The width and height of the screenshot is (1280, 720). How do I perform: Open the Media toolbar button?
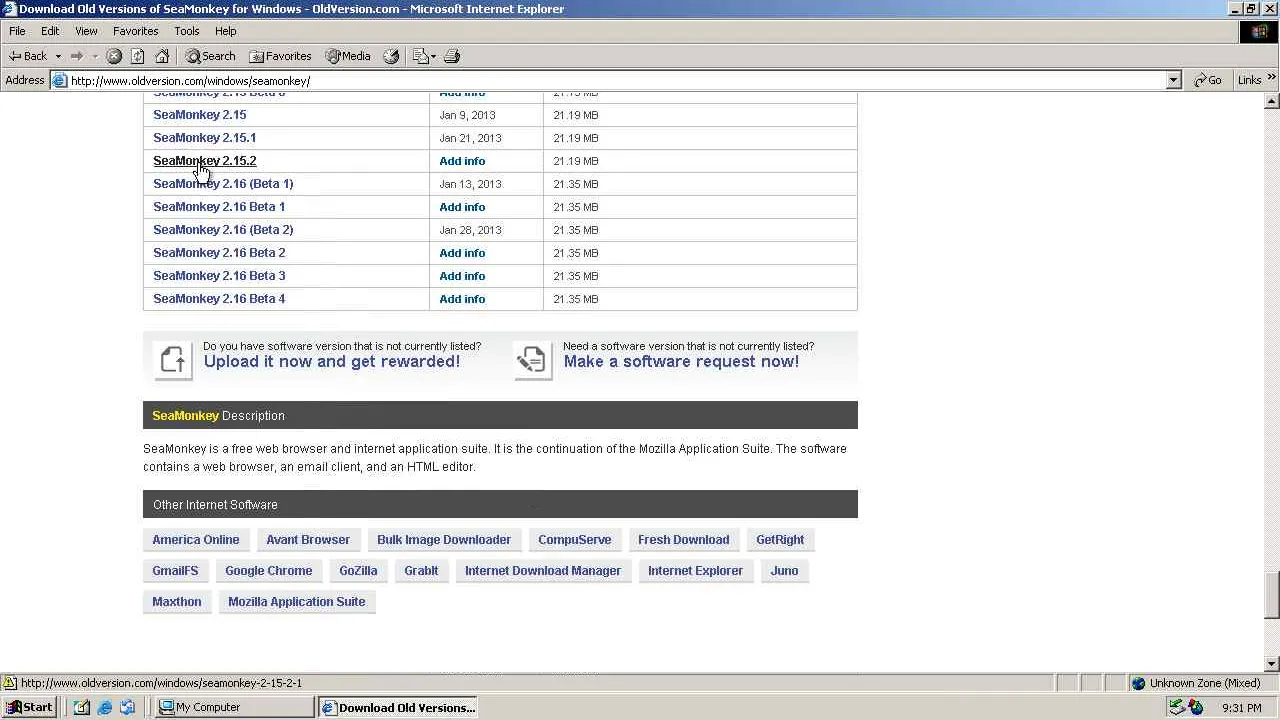(348, 56)
